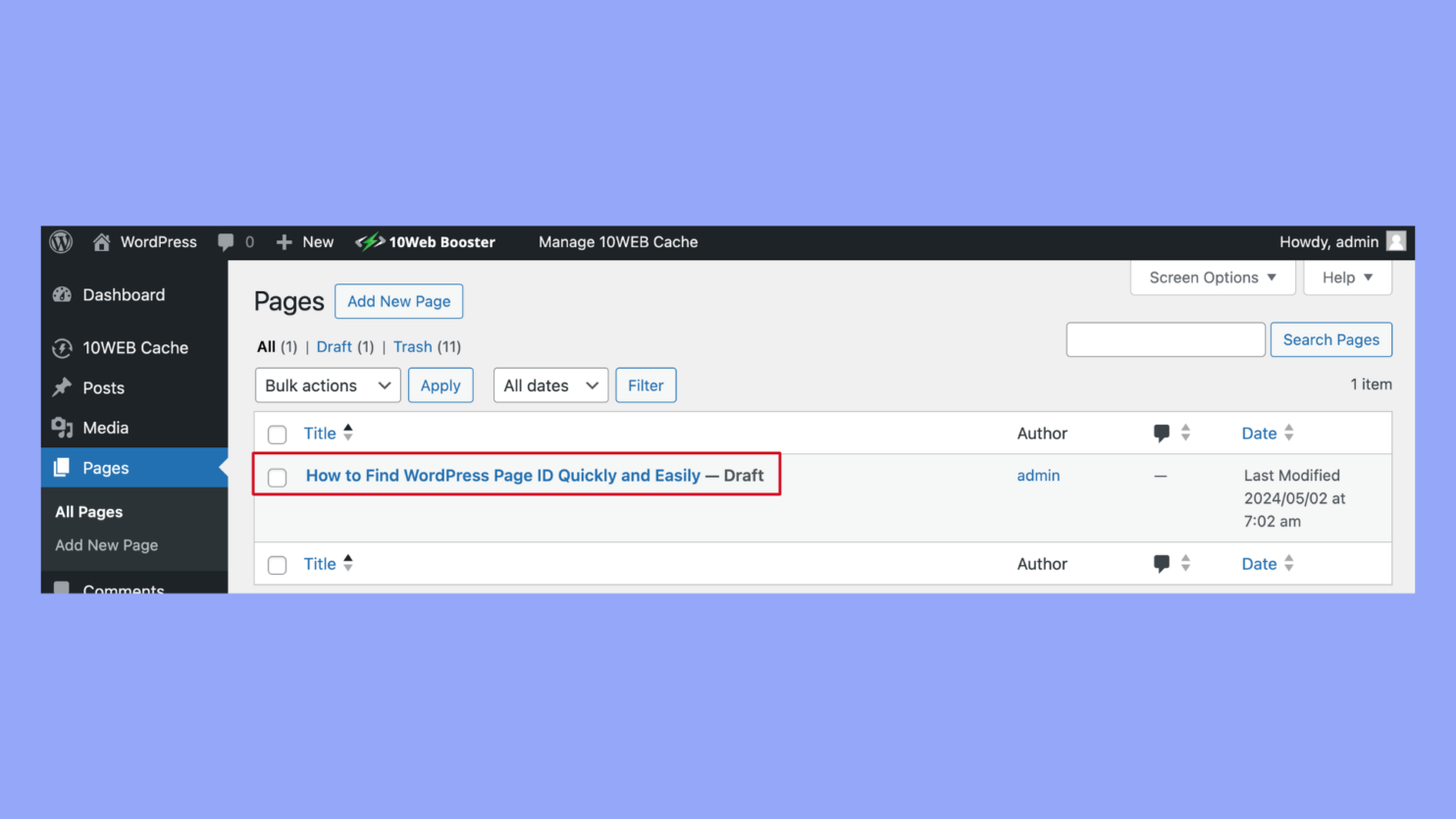This screenshot has width=1456, height=819.
Task: Click the Add New Page button
Action: coord(398,301)
